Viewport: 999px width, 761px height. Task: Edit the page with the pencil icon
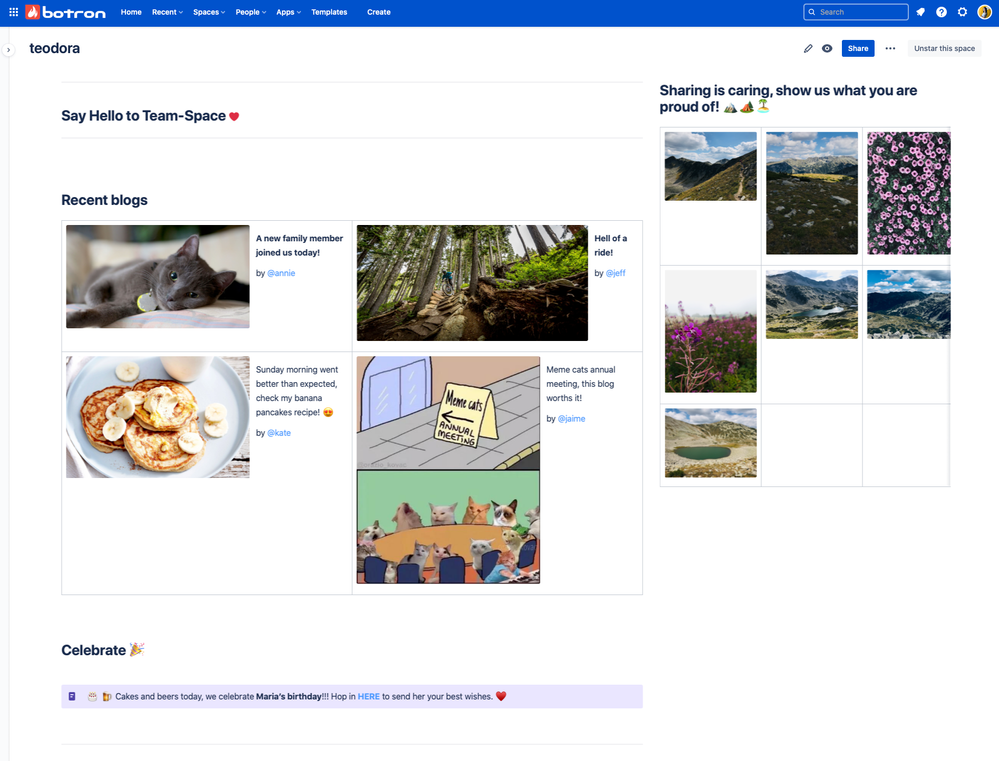pyautogui.click(x=809, y=48)
